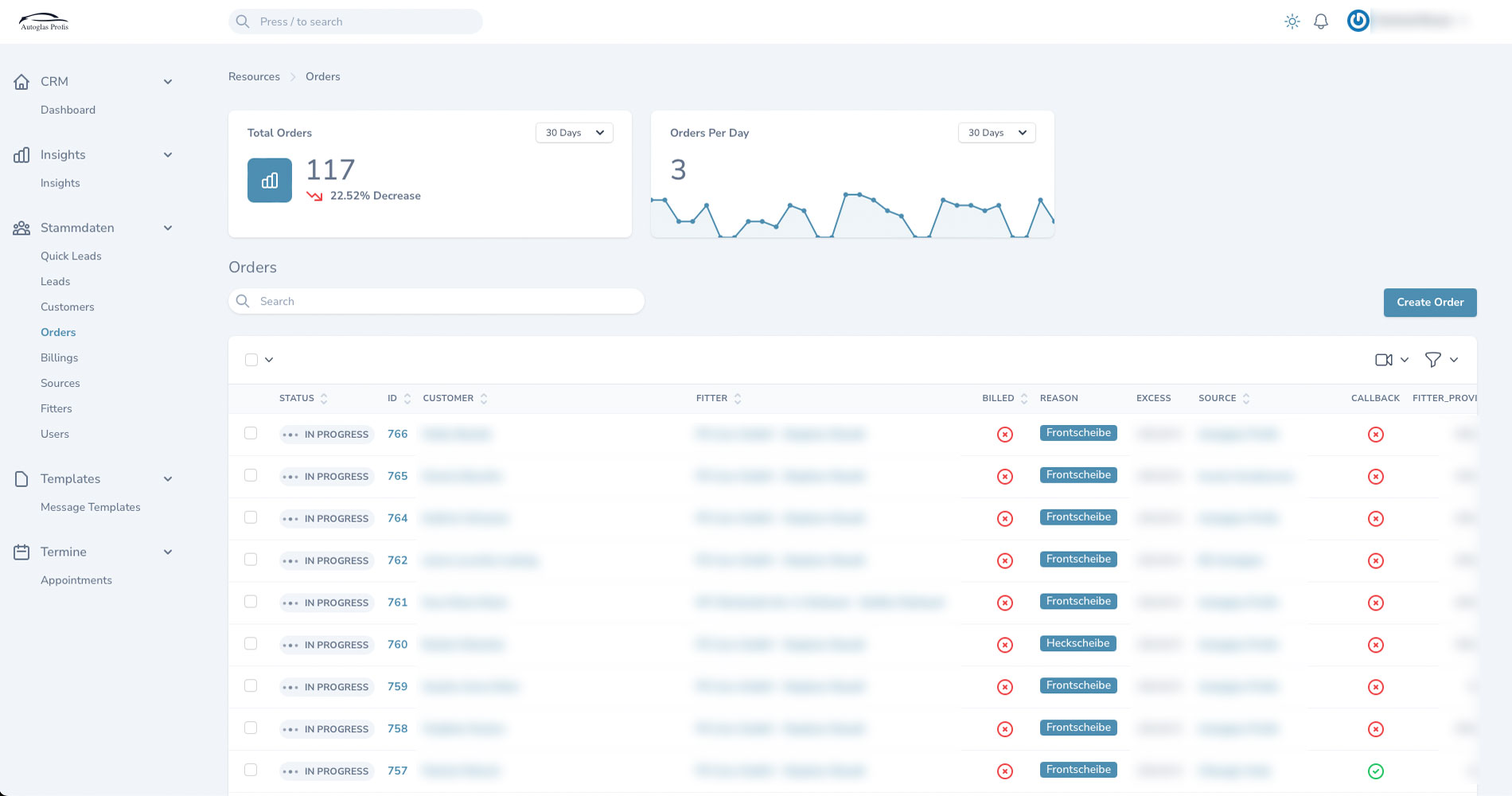The image size is (1512, 796).
Task: Collapse the Termine sidebar section
Action: 168,552
